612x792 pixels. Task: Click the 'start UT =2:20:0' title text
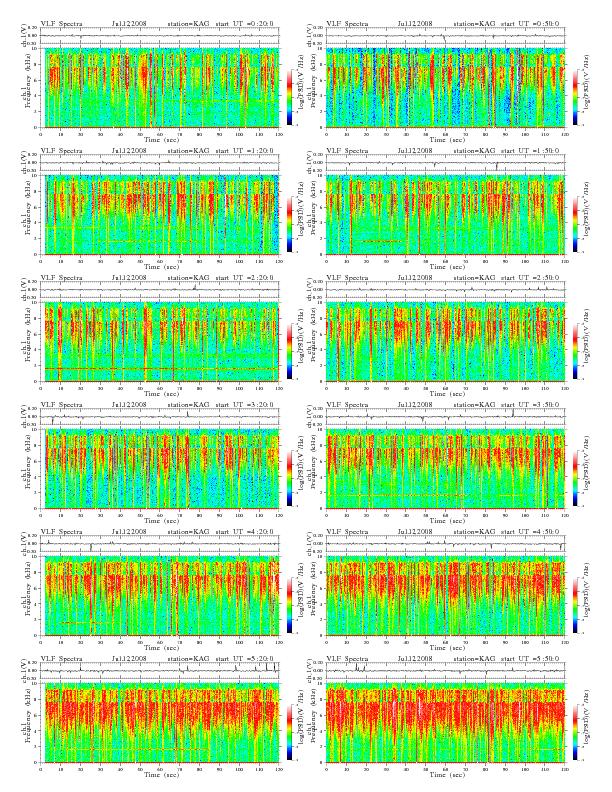pyautogui.click(x=244, y=278)
